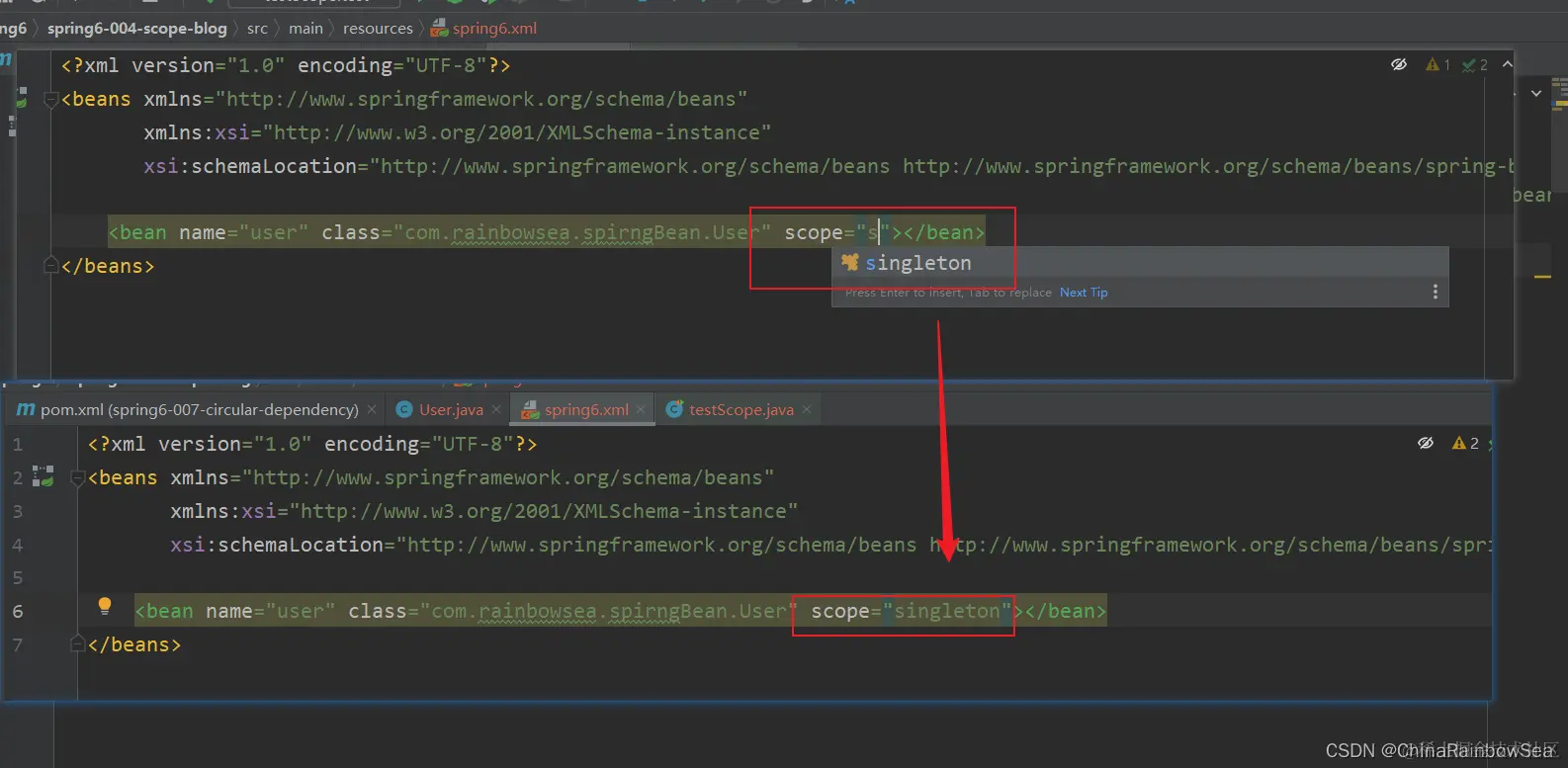Click the yellow intention bulb on line 6
Viewport: 1568px width, 768px height.
pos(105,606)
